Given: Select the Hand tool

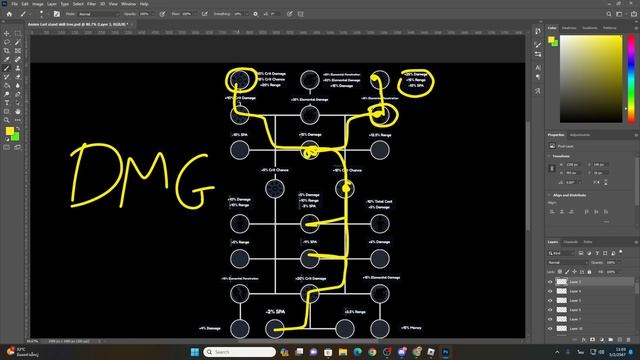Looking at the screenshot, I should coord(18,111).
